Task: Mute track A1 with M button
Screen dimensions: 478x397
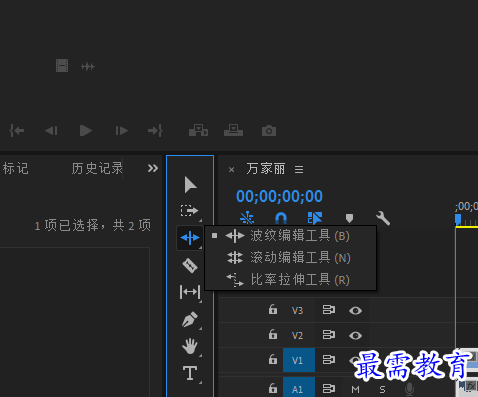Action: (356, 389)
